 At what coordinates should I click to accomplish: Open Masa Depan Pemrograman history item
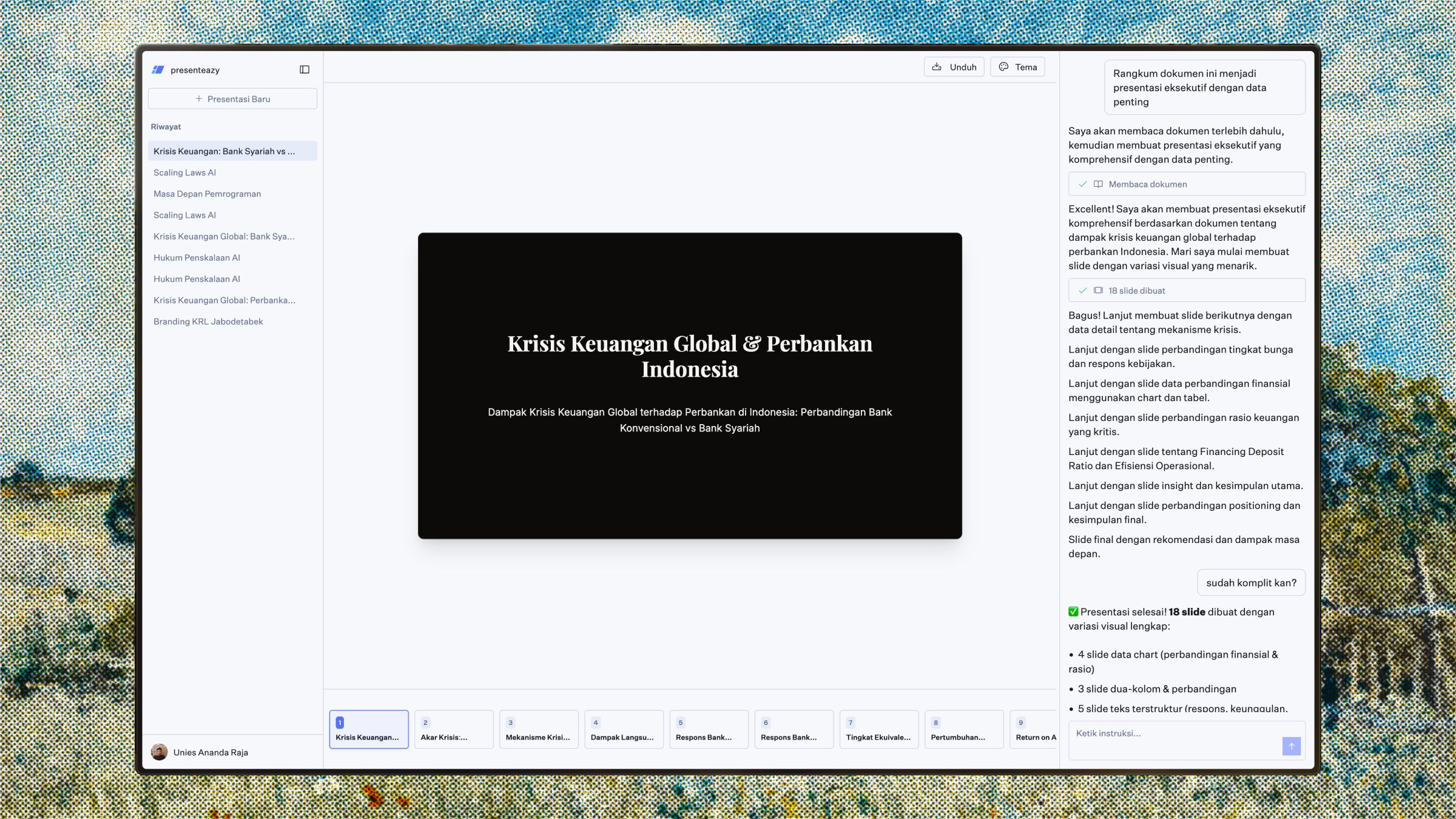(207, 194)
